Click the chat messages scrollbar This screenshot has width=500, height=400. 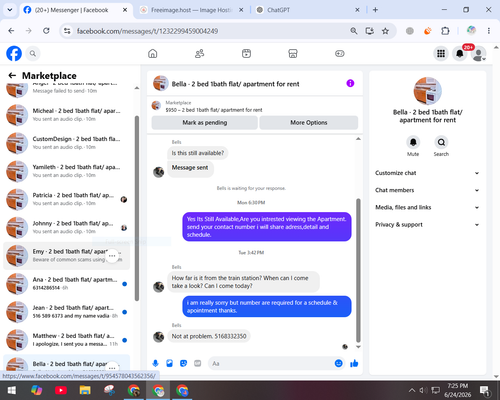(358, 270)
